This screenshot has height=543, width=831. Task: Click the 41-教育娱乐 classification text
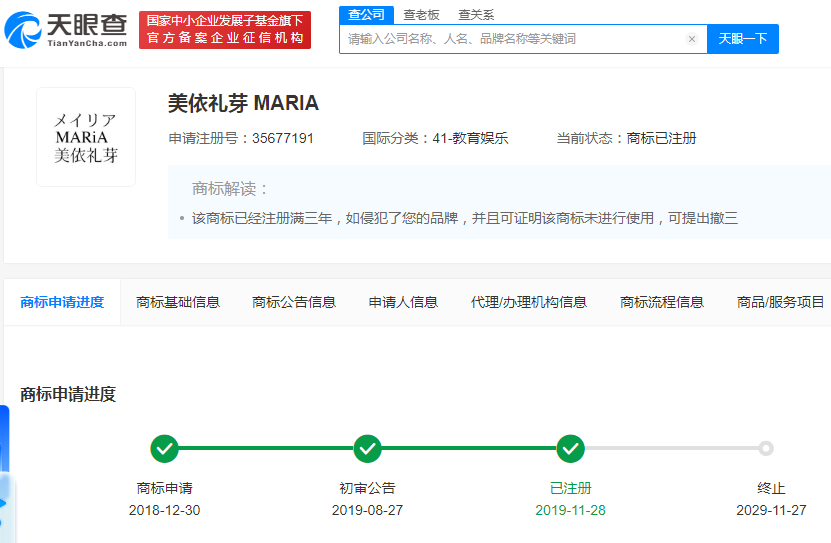[x=470, y=138]
